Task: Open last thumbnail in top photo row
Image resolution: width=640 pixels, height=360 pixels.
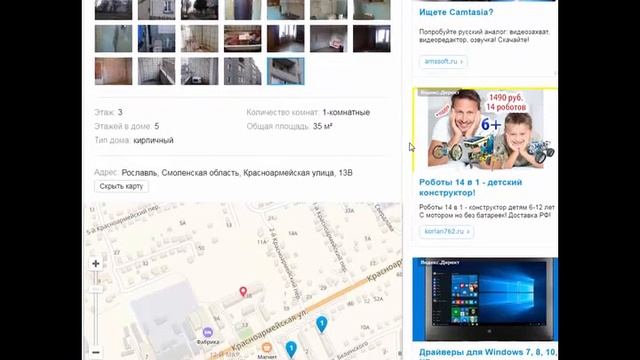Action: (x=372, y=10)
